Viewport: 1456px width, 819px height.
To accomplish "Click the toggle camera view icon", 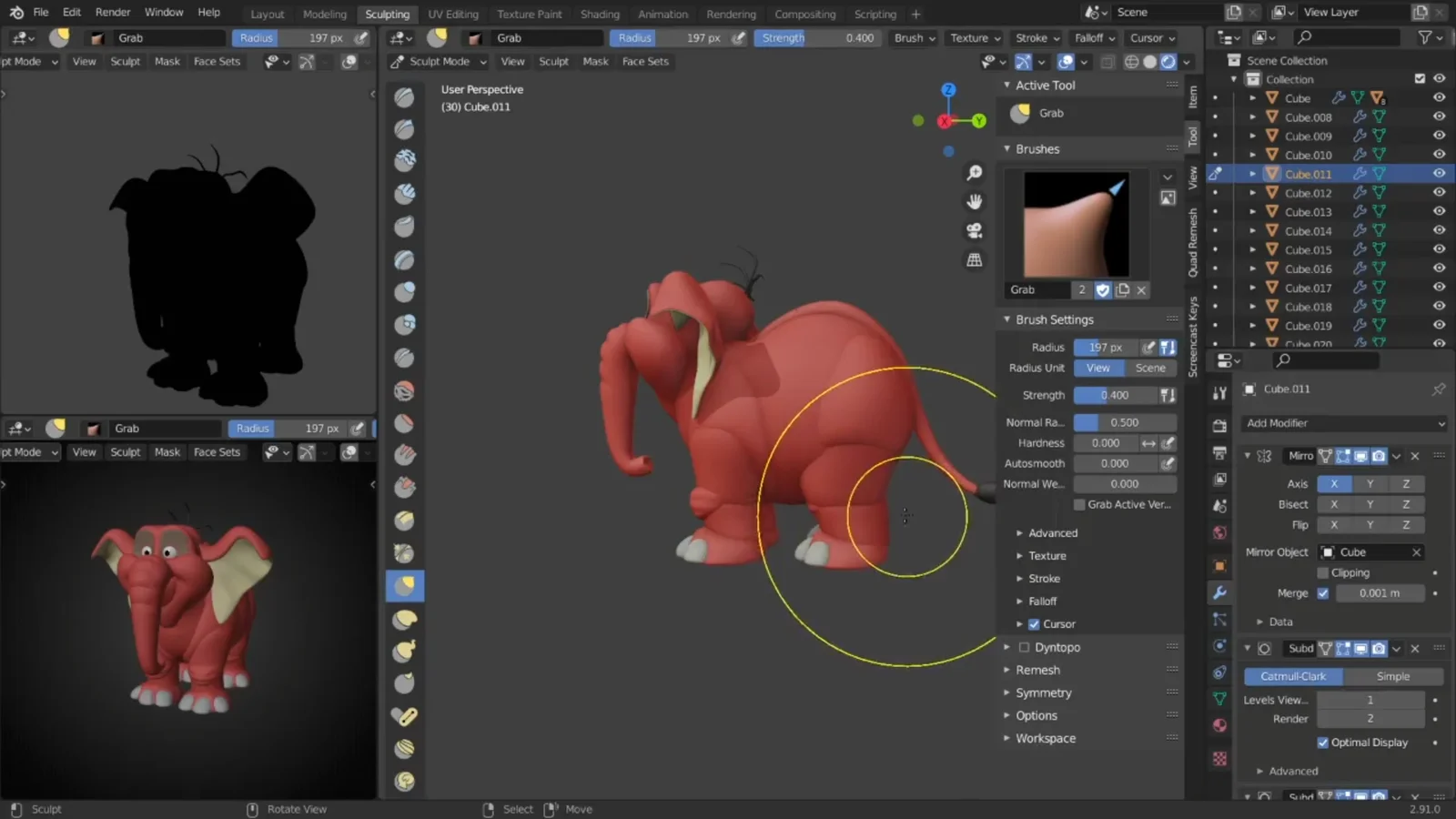I will tap(975, 230).
